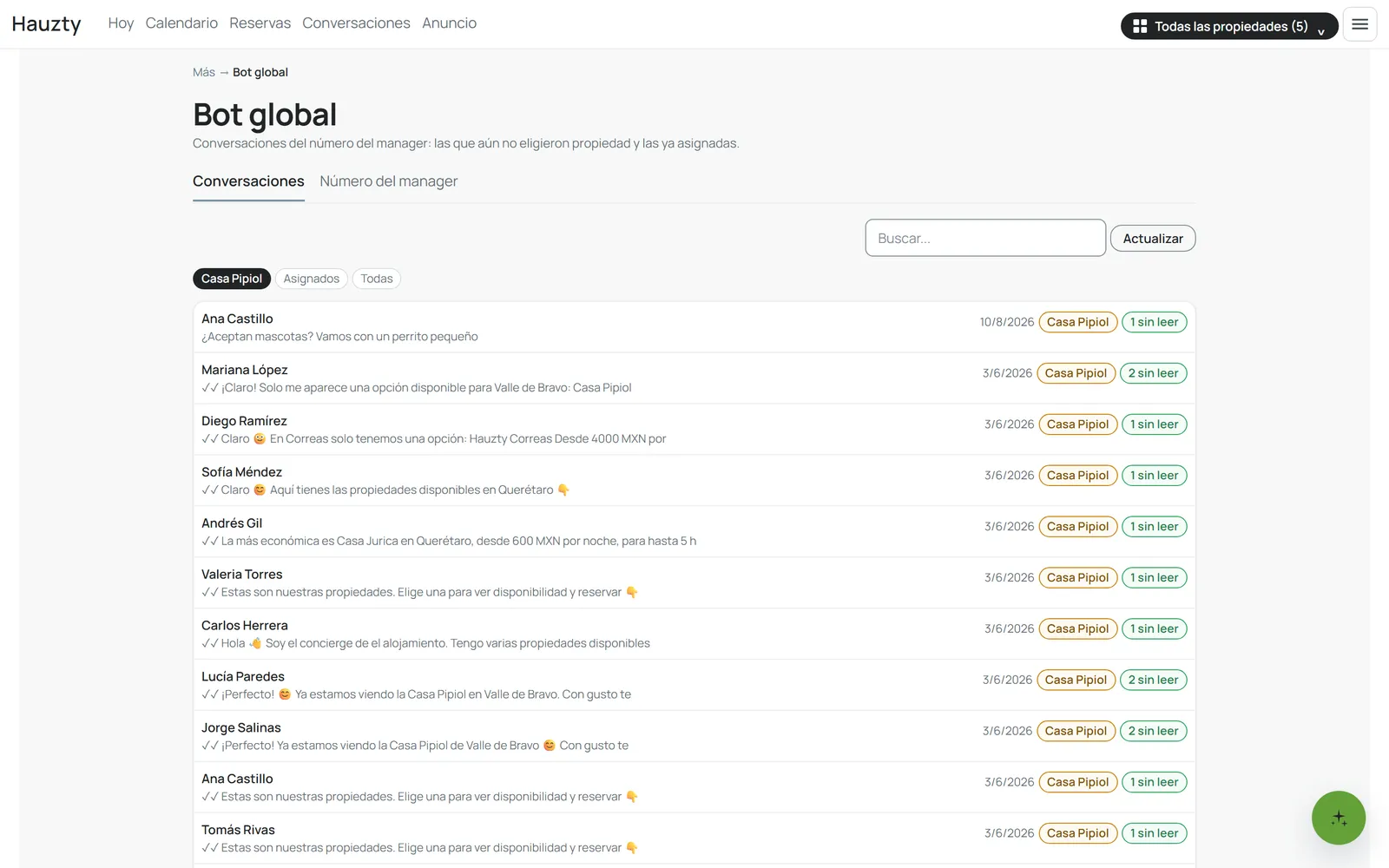Click the Casa Pipiol tag in Andrés Gil row
The width and height of the screenshot is (1389, 868).
1077,527
